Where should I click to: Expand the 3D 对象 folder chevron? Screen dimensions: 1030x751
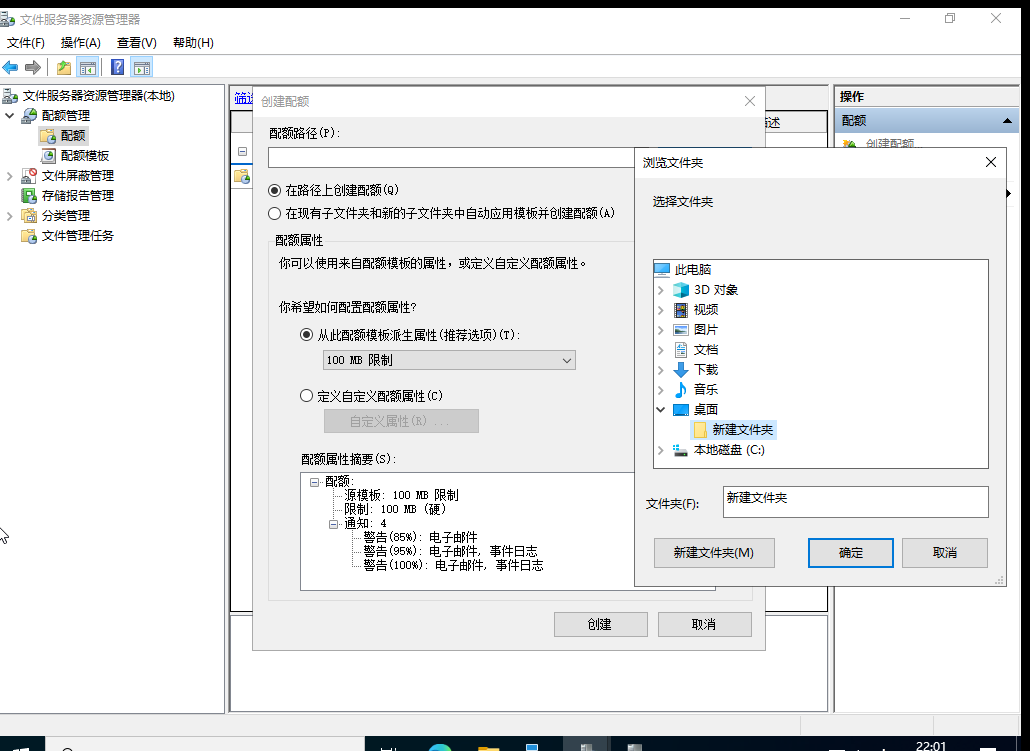click(x=661, y=290)
